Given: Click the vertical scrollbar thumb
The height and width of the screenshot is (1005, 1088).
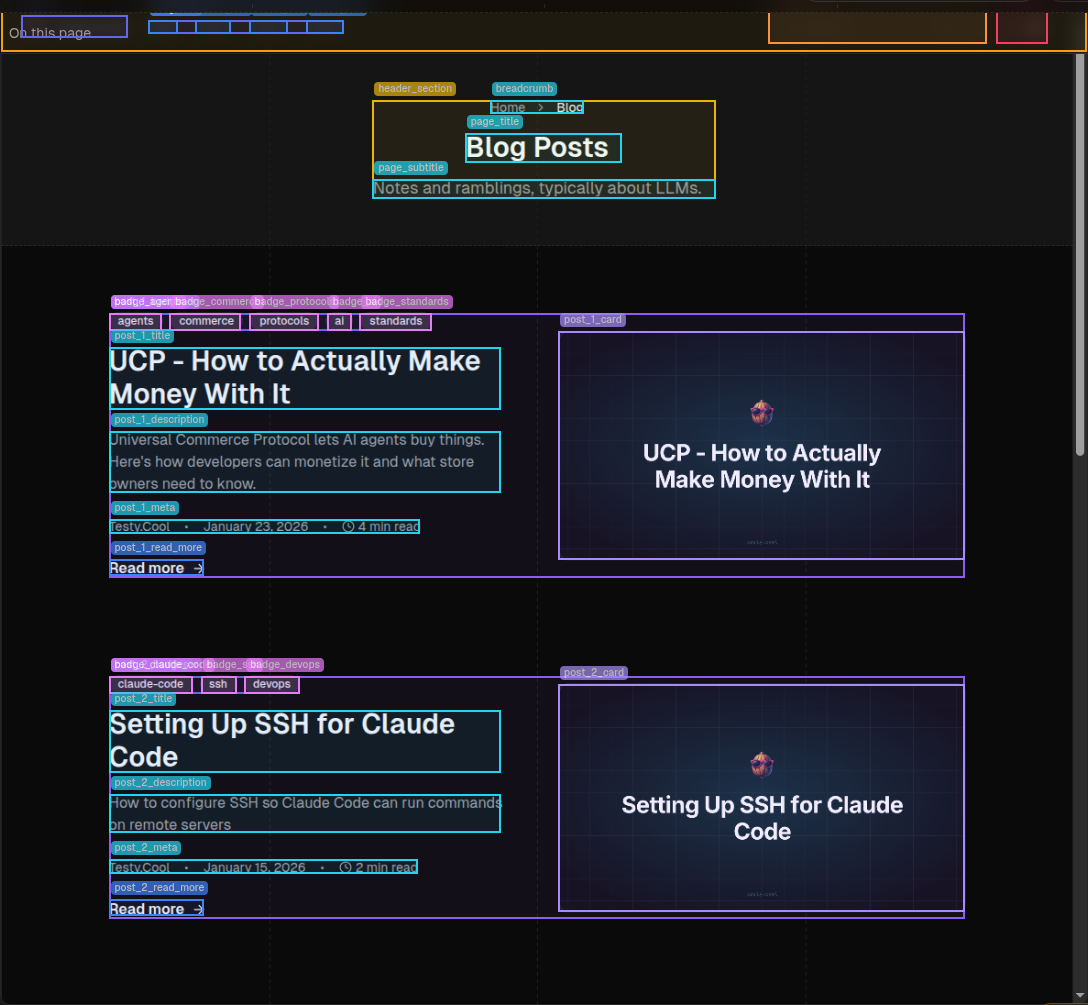Looking at the screenshot, I should tap(1080, 254).
